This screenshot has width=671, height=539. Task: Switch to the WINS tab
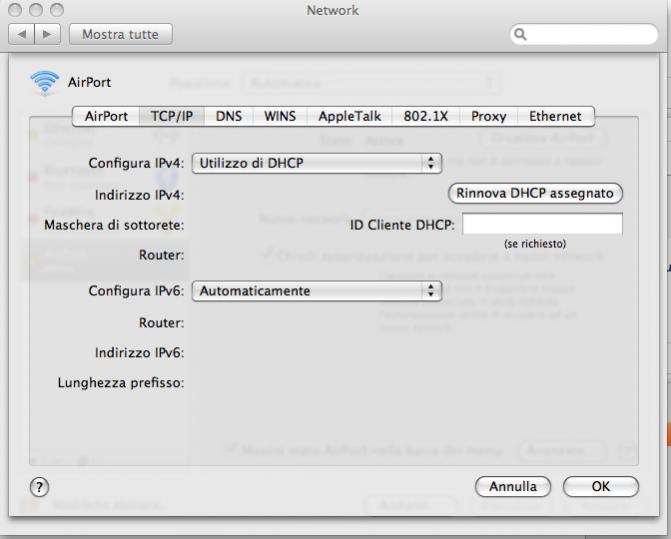[280, 116]
